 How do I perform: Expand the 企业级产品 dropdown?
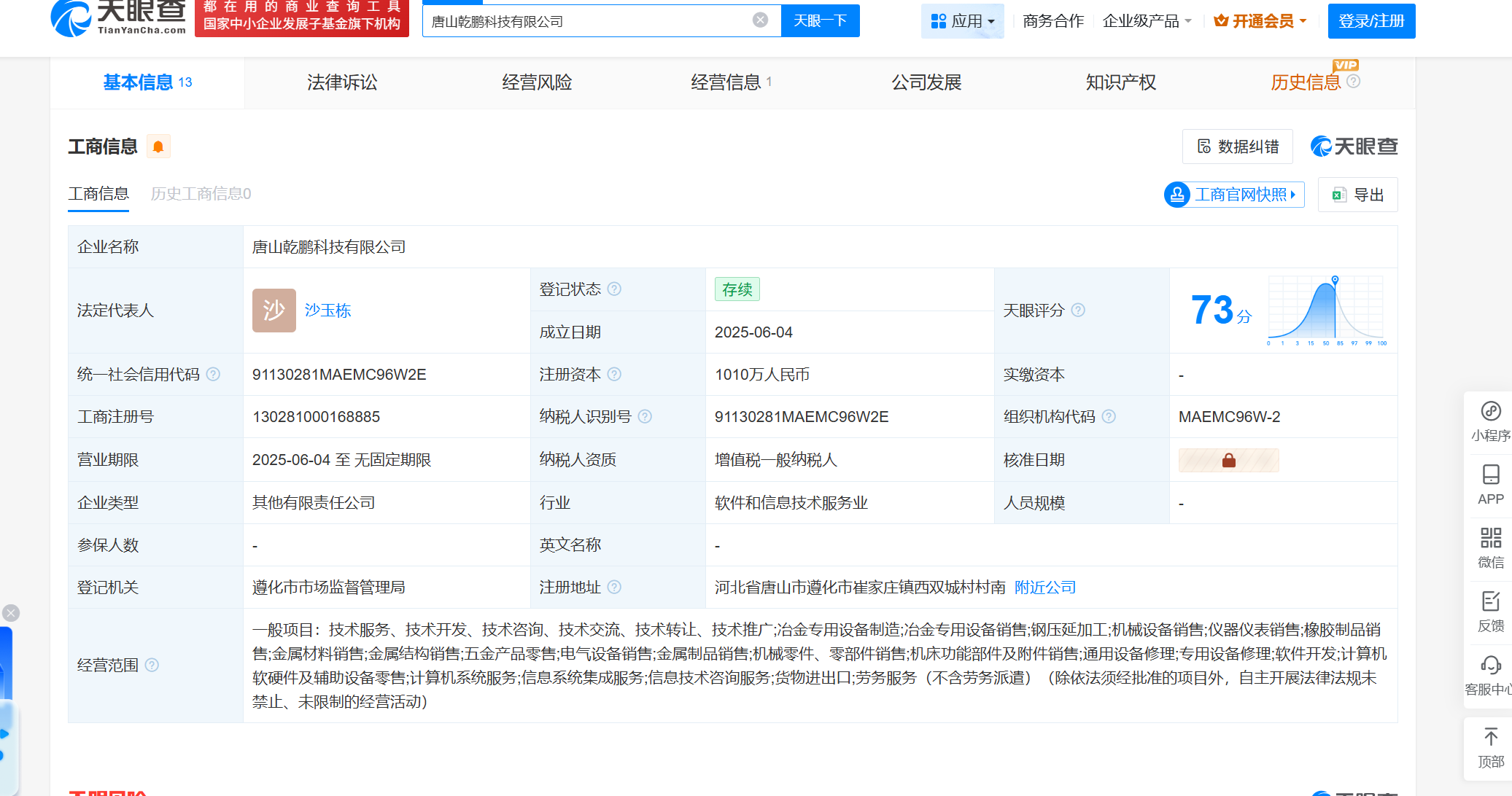[x=1147, y=21]
